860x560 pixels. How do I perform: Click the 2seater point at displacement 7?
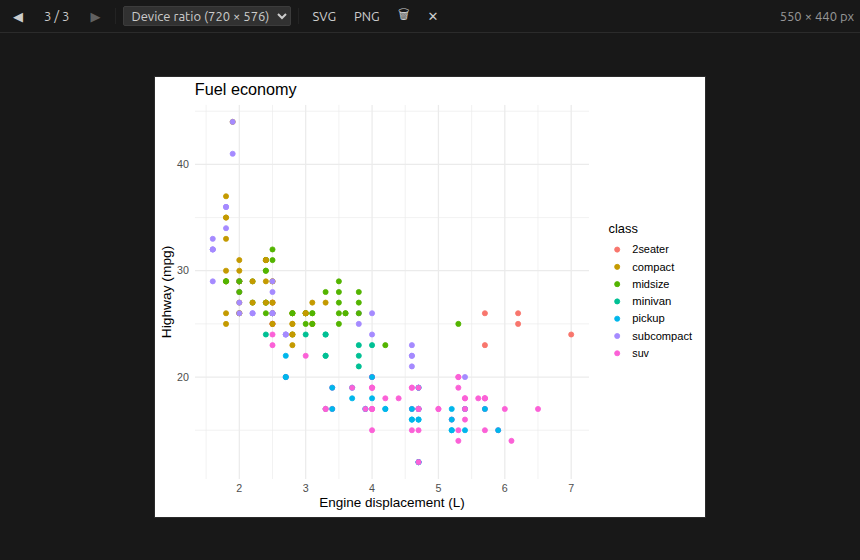(x=571, y=335)
